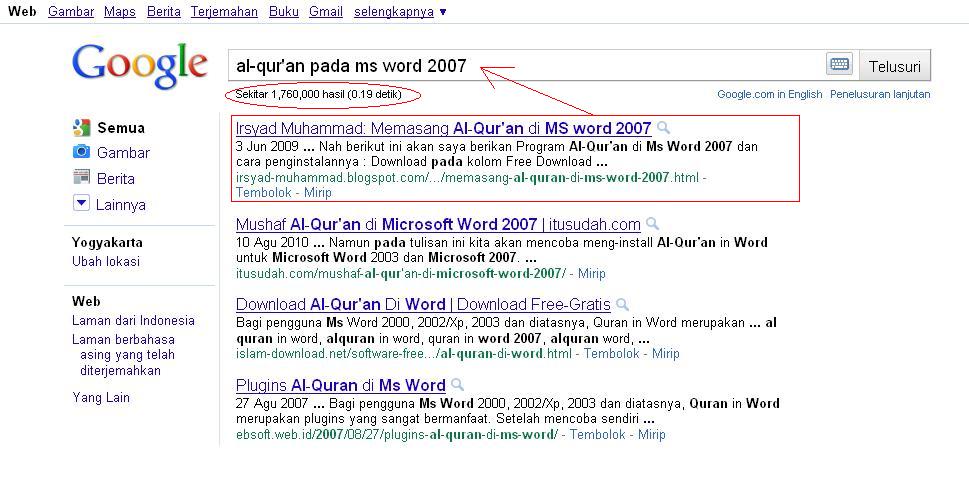
Task: Open the Google.com in English link
Action: point(769,94)
